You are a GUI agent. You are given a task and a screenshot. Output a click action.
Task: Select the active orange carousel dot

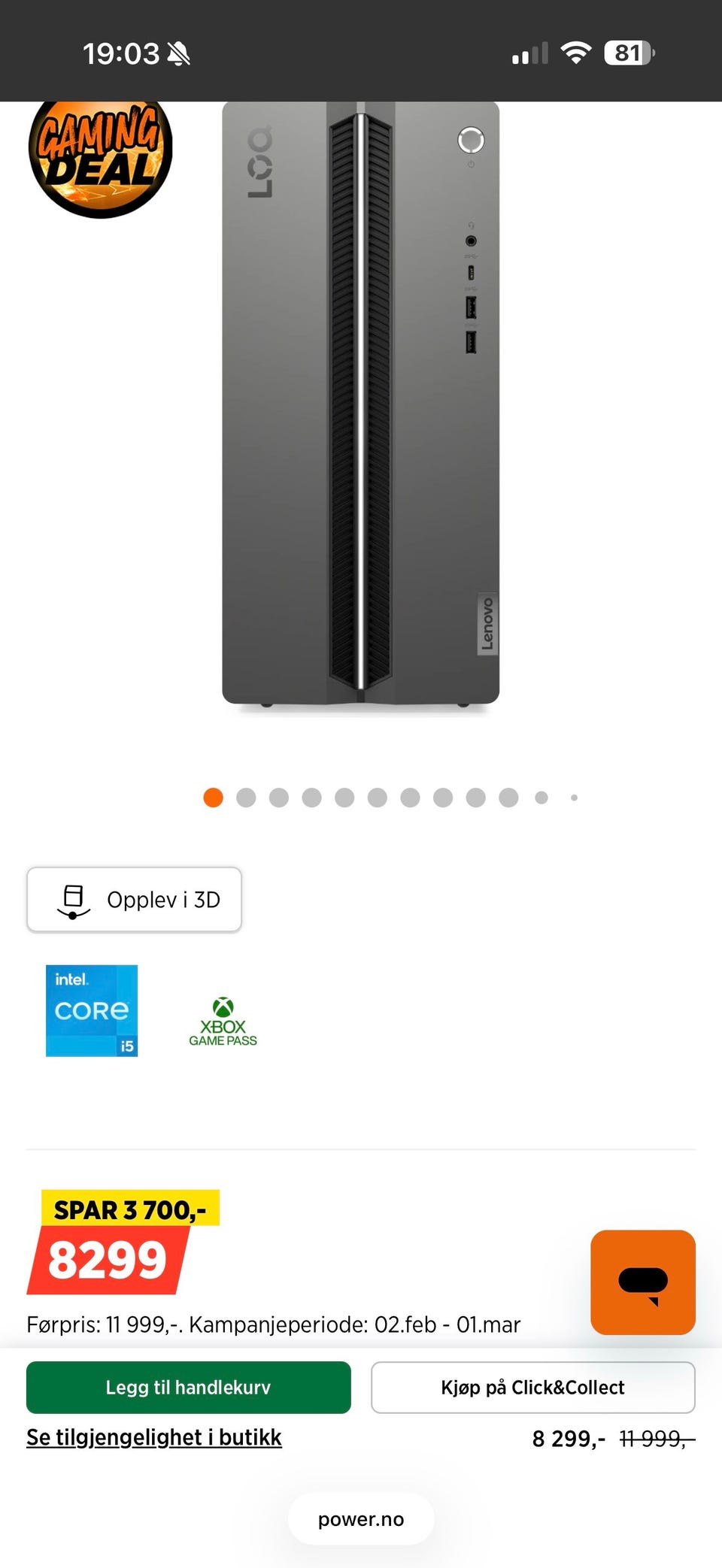pyautogui.click(x=213, y=798)
